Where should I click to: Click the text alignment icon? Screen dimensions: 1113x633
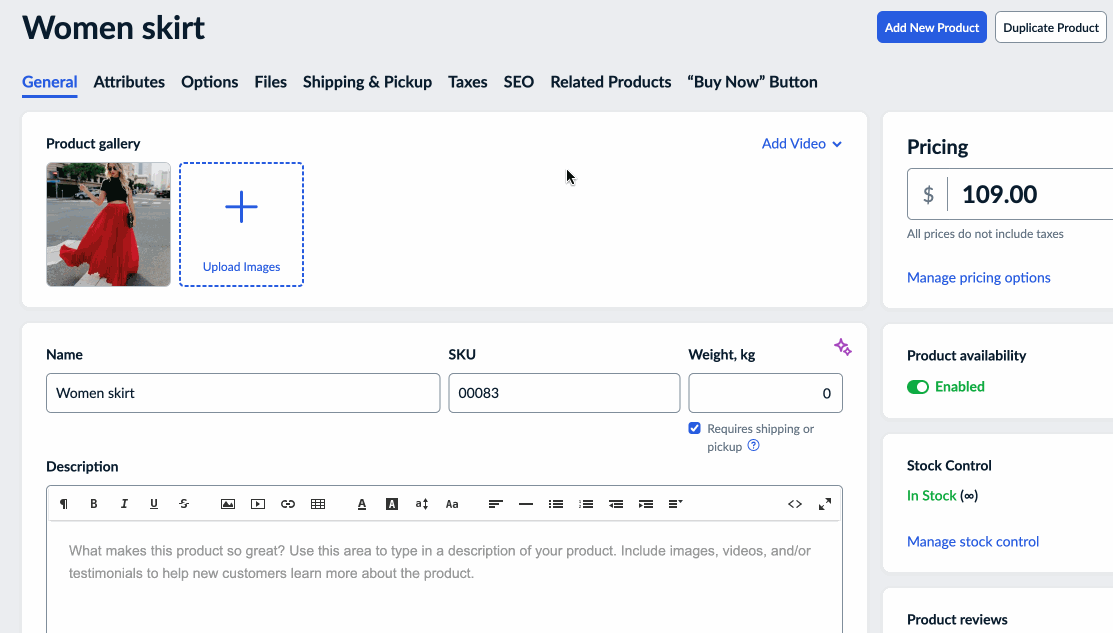pos(495,504)
